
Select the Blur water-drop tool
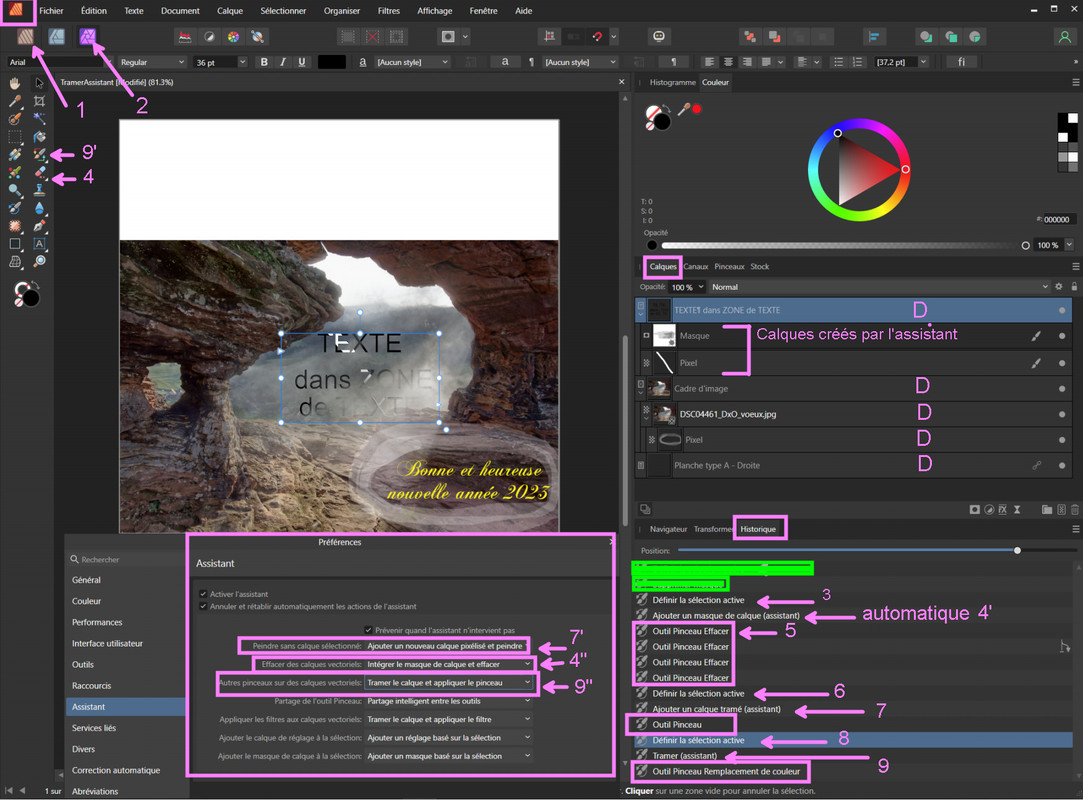tap(39, 208)
